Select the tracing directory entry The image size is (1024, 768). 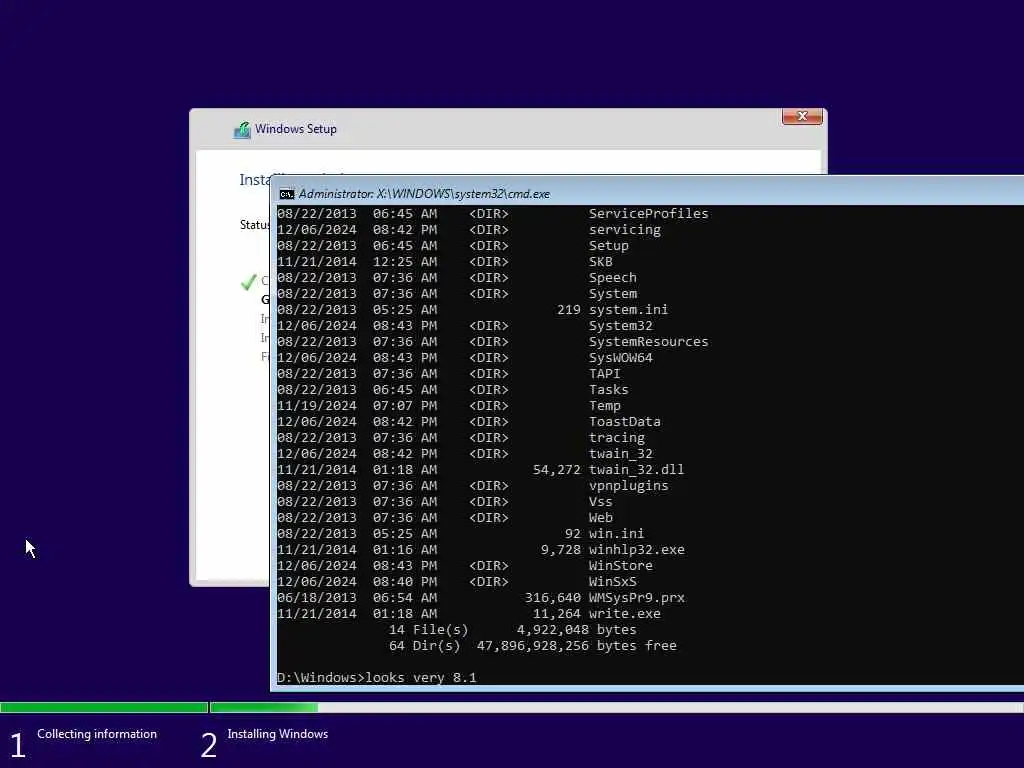(460, 438)
